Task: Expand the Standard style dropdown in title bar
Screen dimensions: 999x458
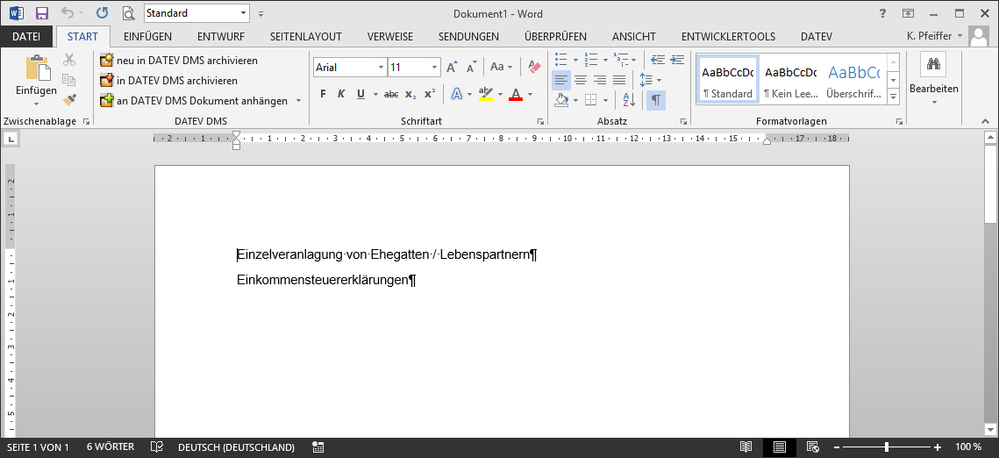Action: click(244, 14)
